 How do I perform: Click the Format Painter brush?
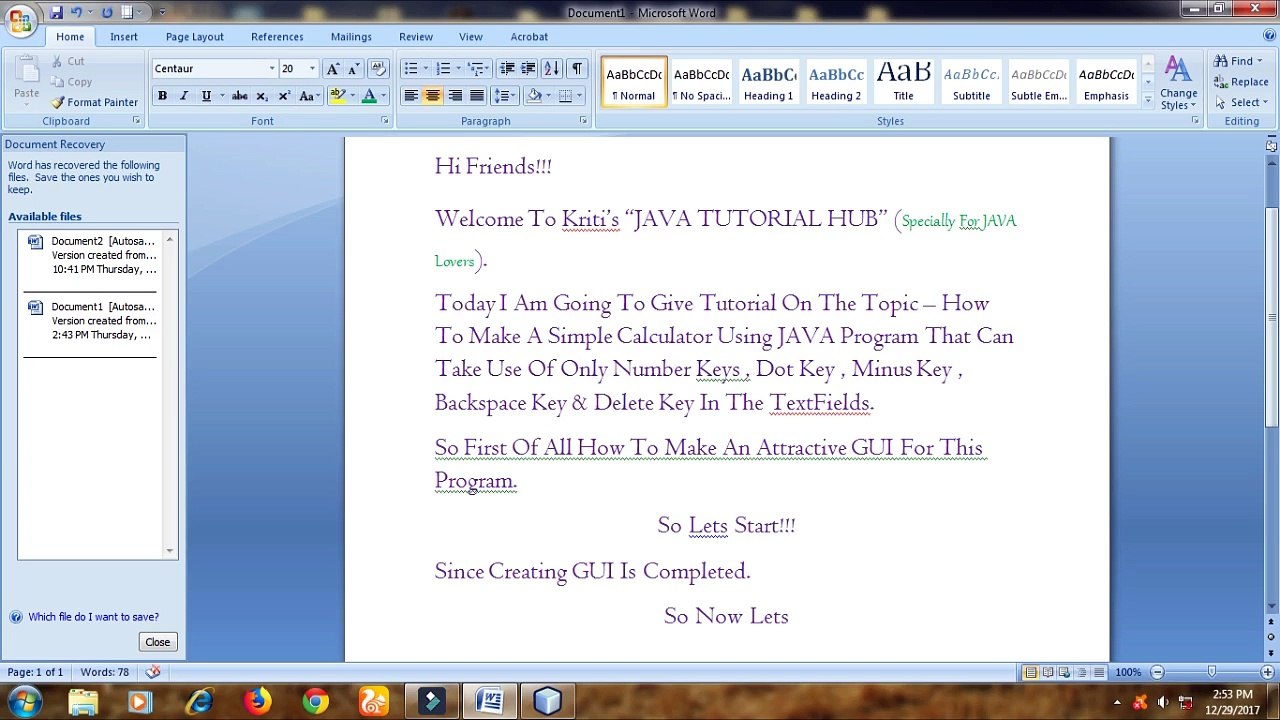[x=95, y=102]
